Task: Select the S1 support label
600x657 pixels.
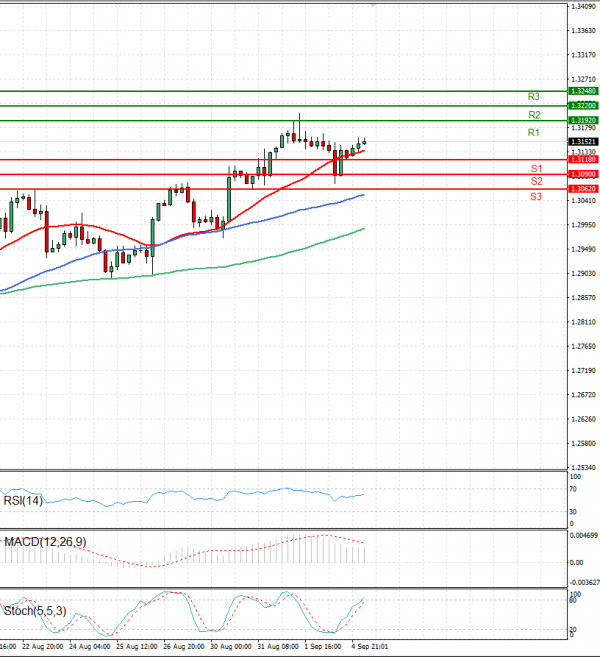Action: tap(536, 168)
